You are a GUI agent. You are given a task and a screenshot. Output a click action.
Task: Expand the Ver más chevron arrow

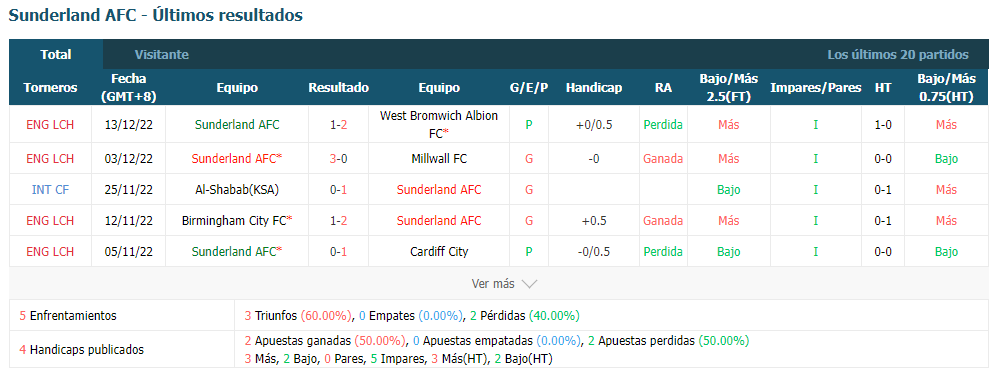[x=529, y=284]
